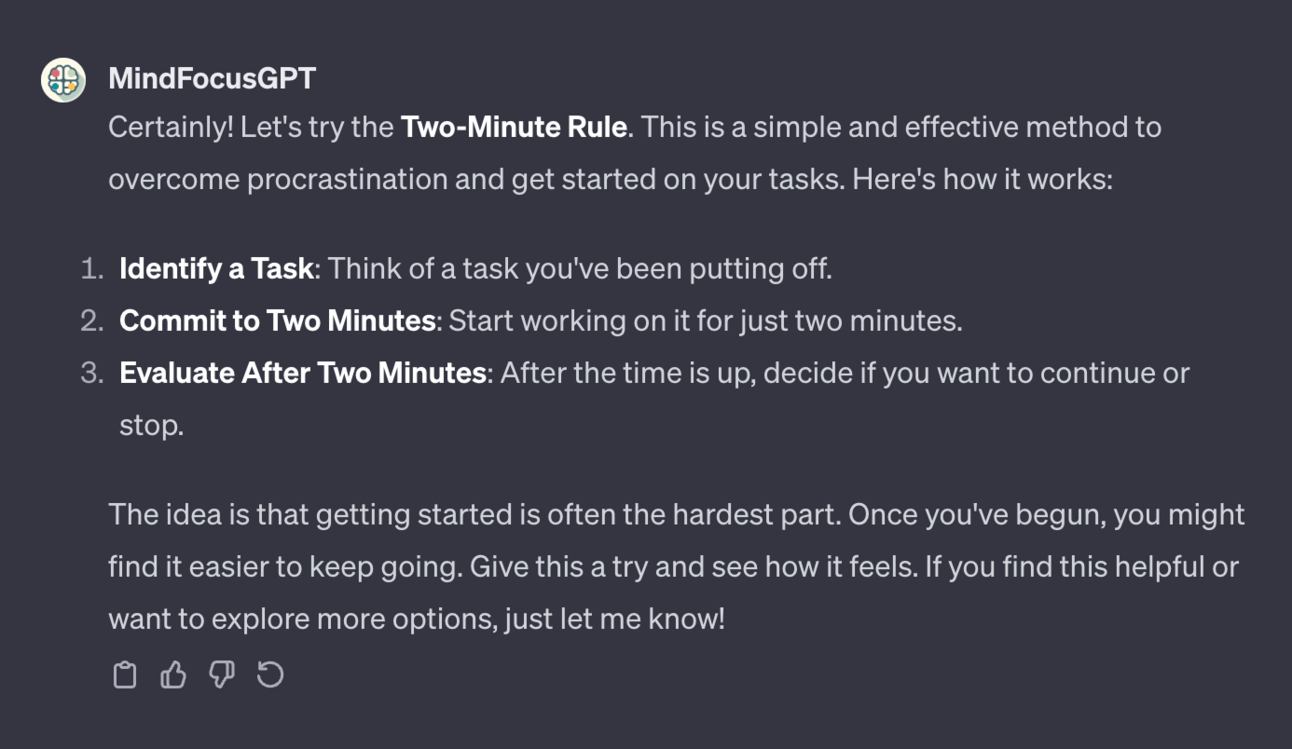
Task: Click list number 3 marker
Action: pos(92,373)
